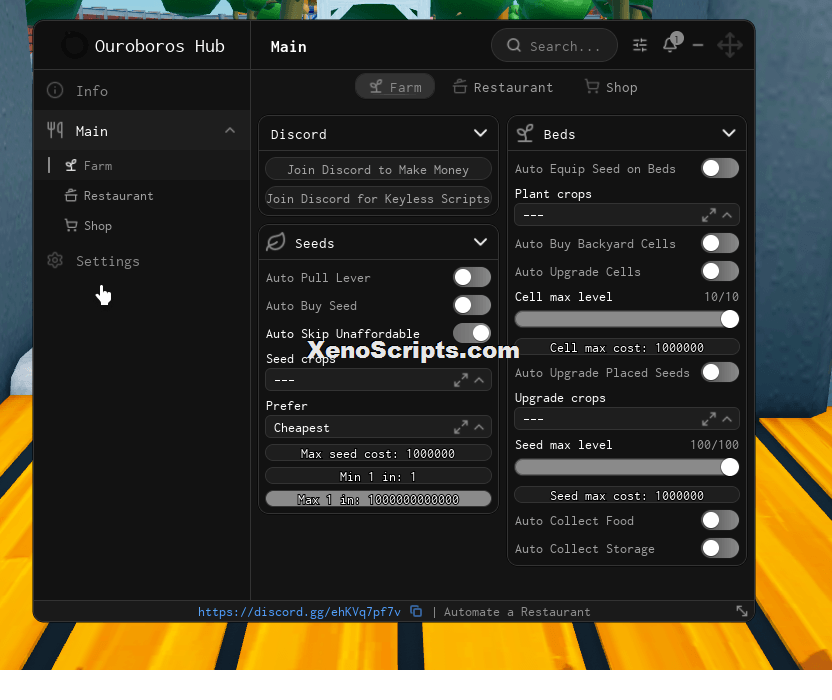Enable Auto Equip Seed on Beds
Screen dimensions: 832x700
pos(720,168)
